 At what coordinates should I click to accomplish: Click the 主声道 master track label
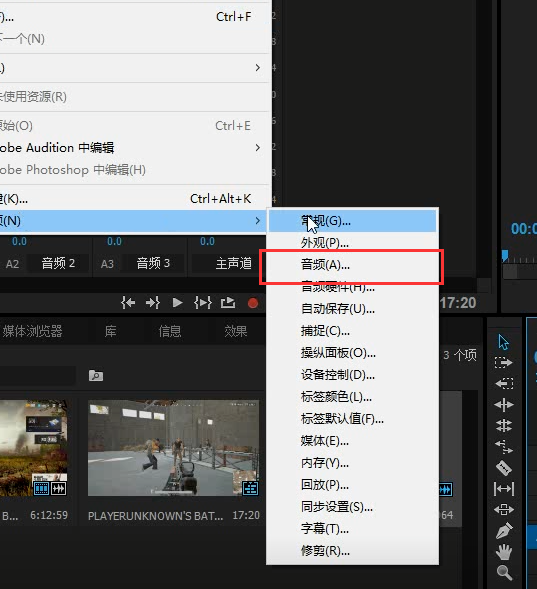(x=234, y=263)
